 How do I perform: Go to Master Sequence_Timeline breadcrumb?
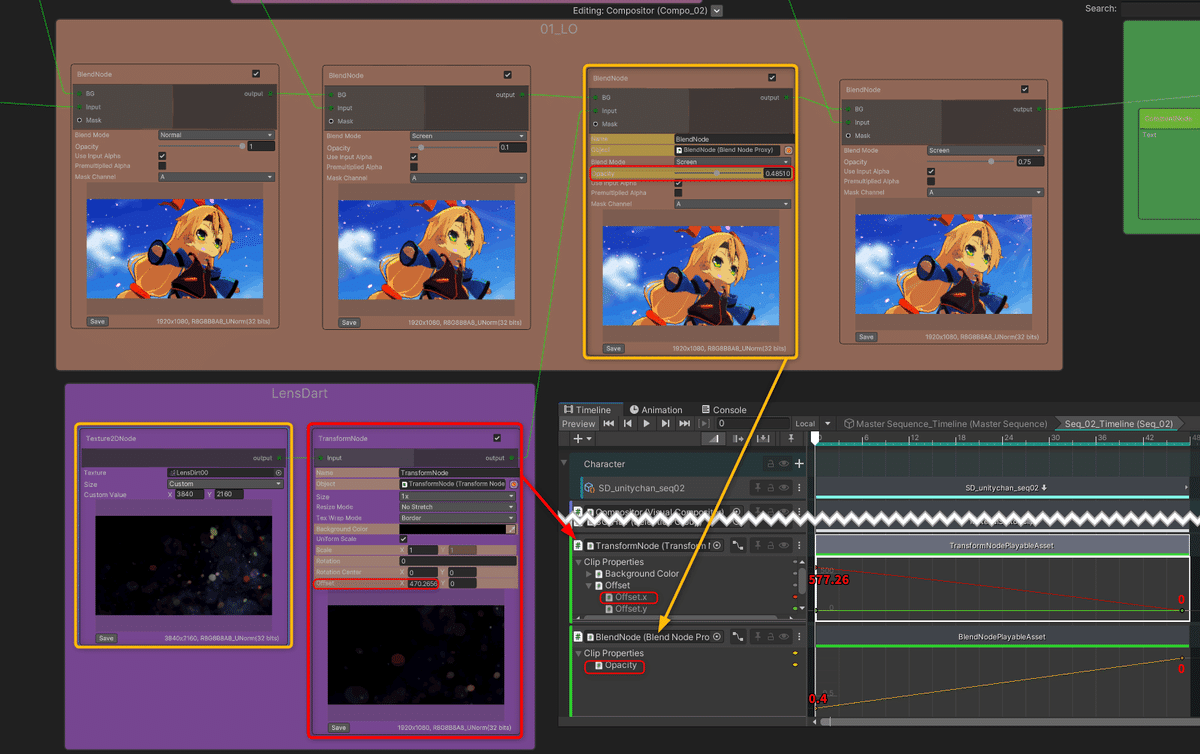coord(945,424)
